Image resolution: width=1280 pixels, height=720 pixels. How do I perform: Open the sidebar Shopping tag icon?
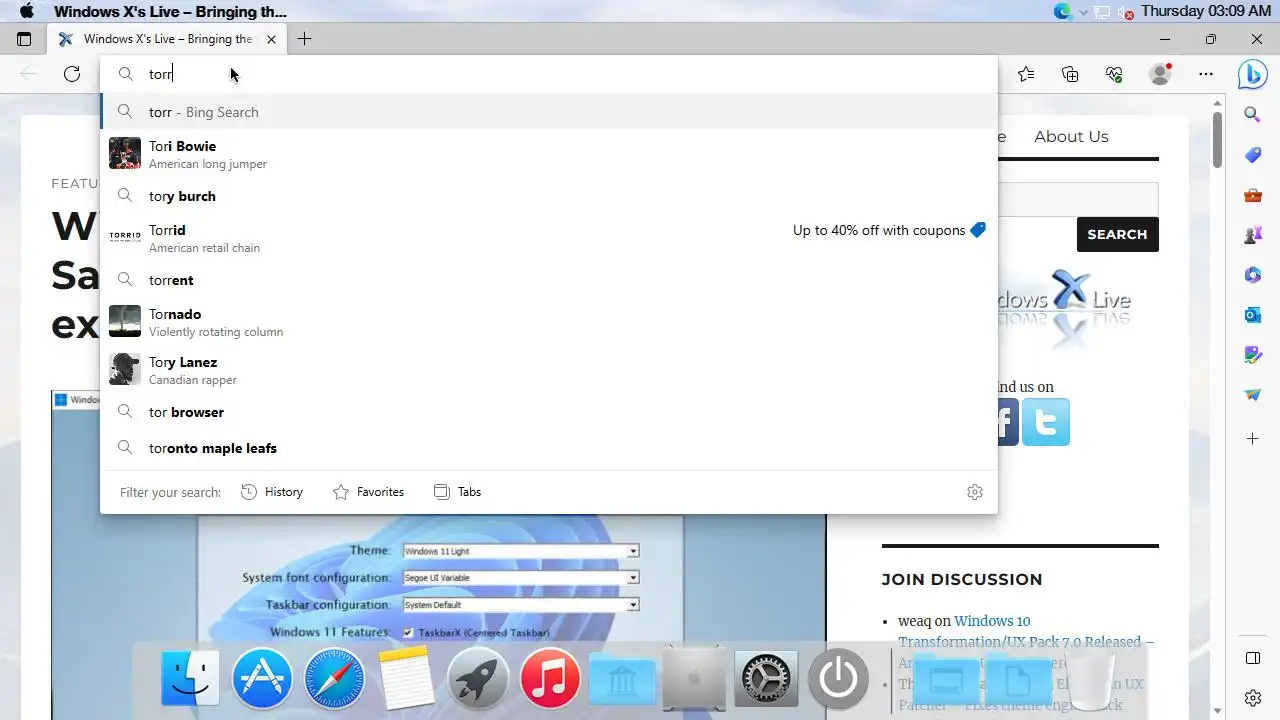(1252, 155)
